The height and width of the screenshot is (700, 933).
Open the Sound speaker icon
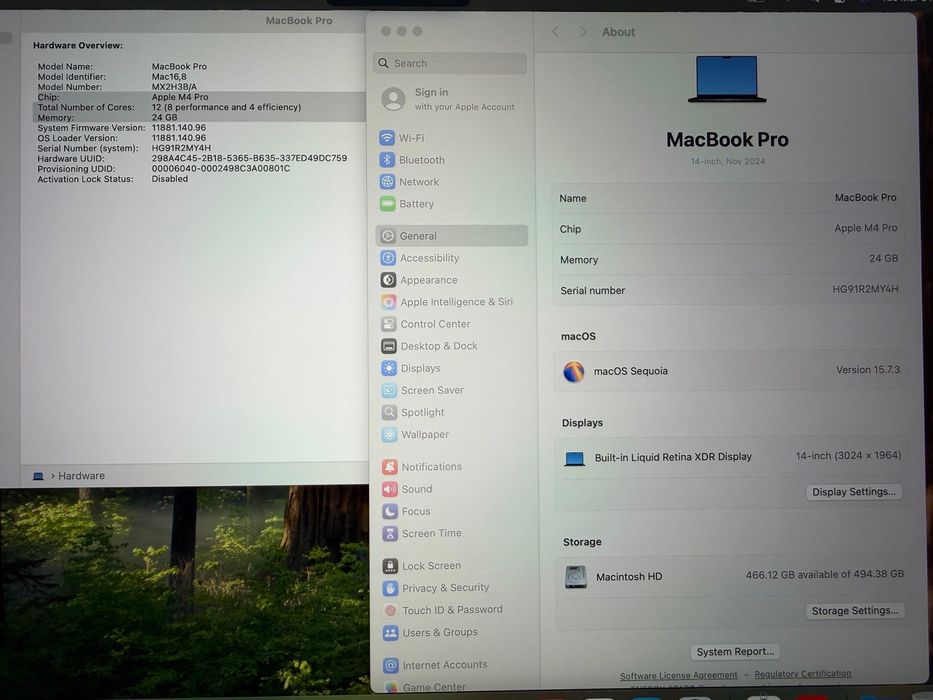coord(390,489)
